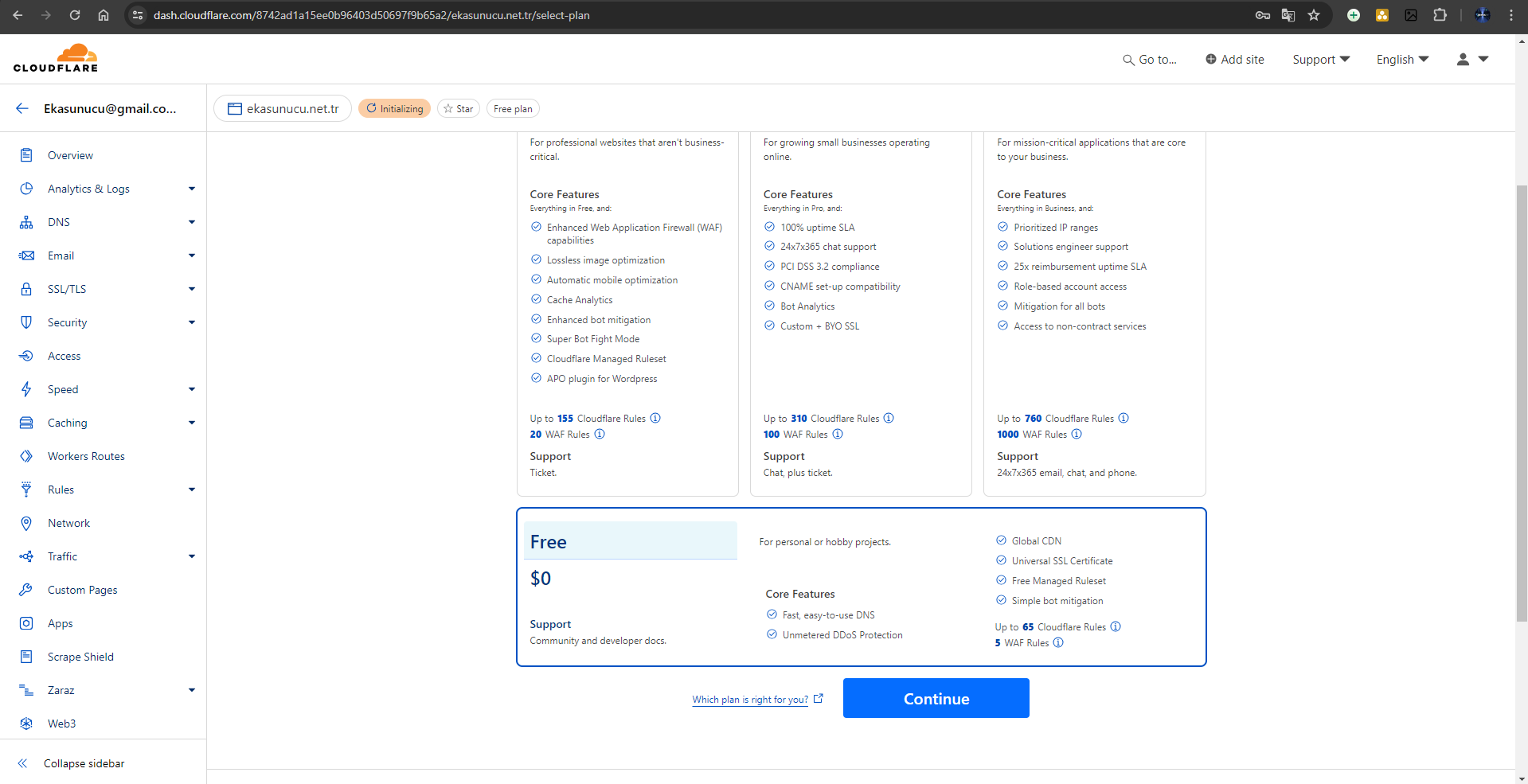Click the Rules funnel icon
This screenshot has height=784, width=1528.
(26, 490)
